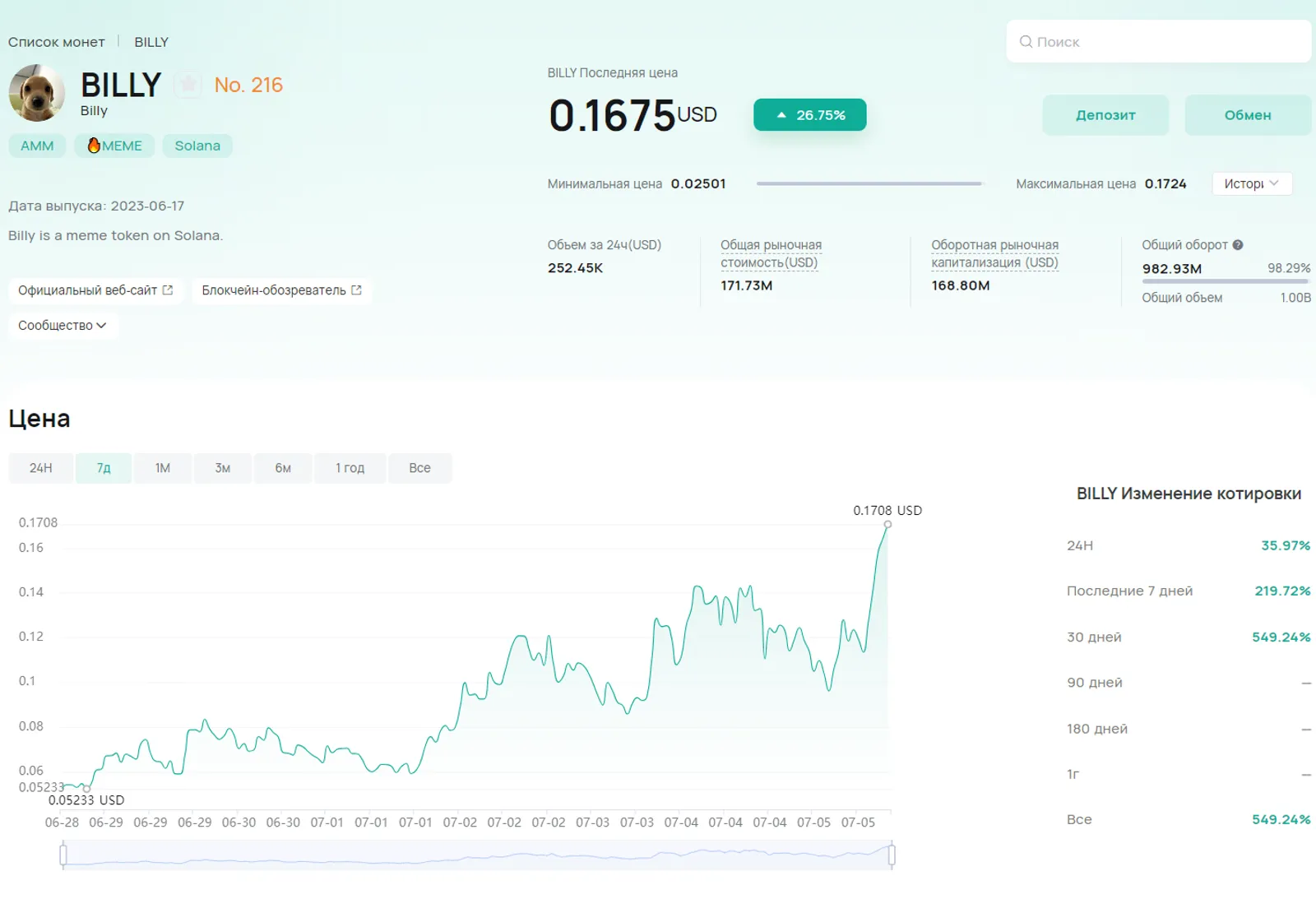Switch chart to Все range
The width and height of the screenshot is (1316, 899).
[419, 468]
